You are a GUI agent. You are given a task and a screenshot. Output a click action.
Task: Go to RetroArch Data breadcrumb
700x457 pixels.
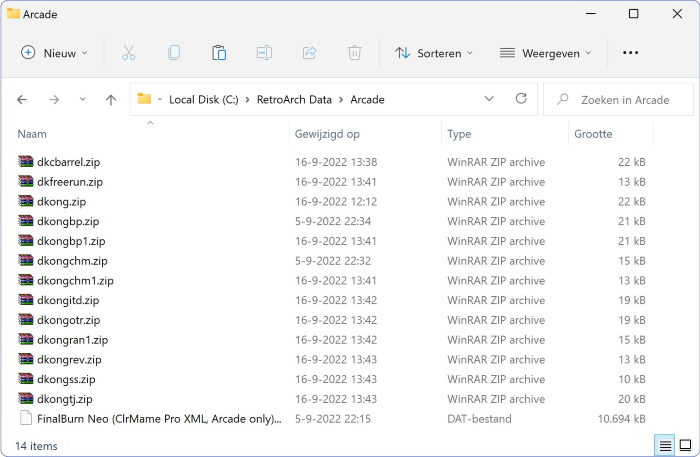pyautogui.click(x=294, y=100)
